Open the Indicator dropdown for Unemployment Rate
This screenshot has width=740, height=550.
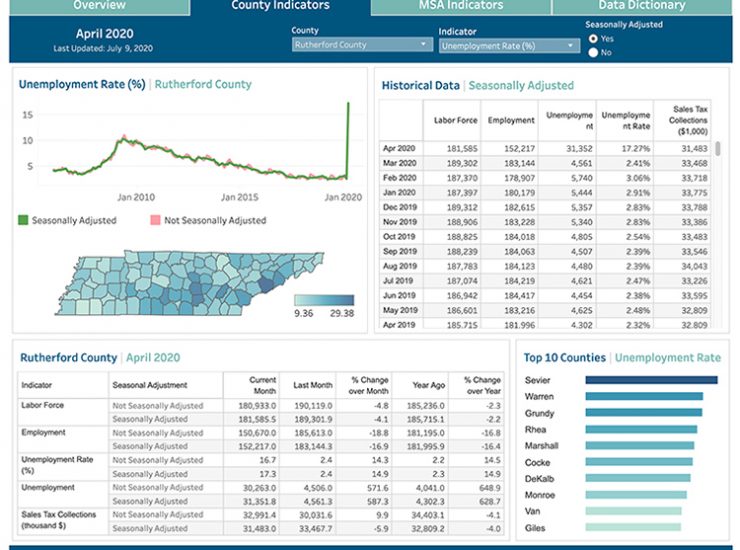[509, 46]
